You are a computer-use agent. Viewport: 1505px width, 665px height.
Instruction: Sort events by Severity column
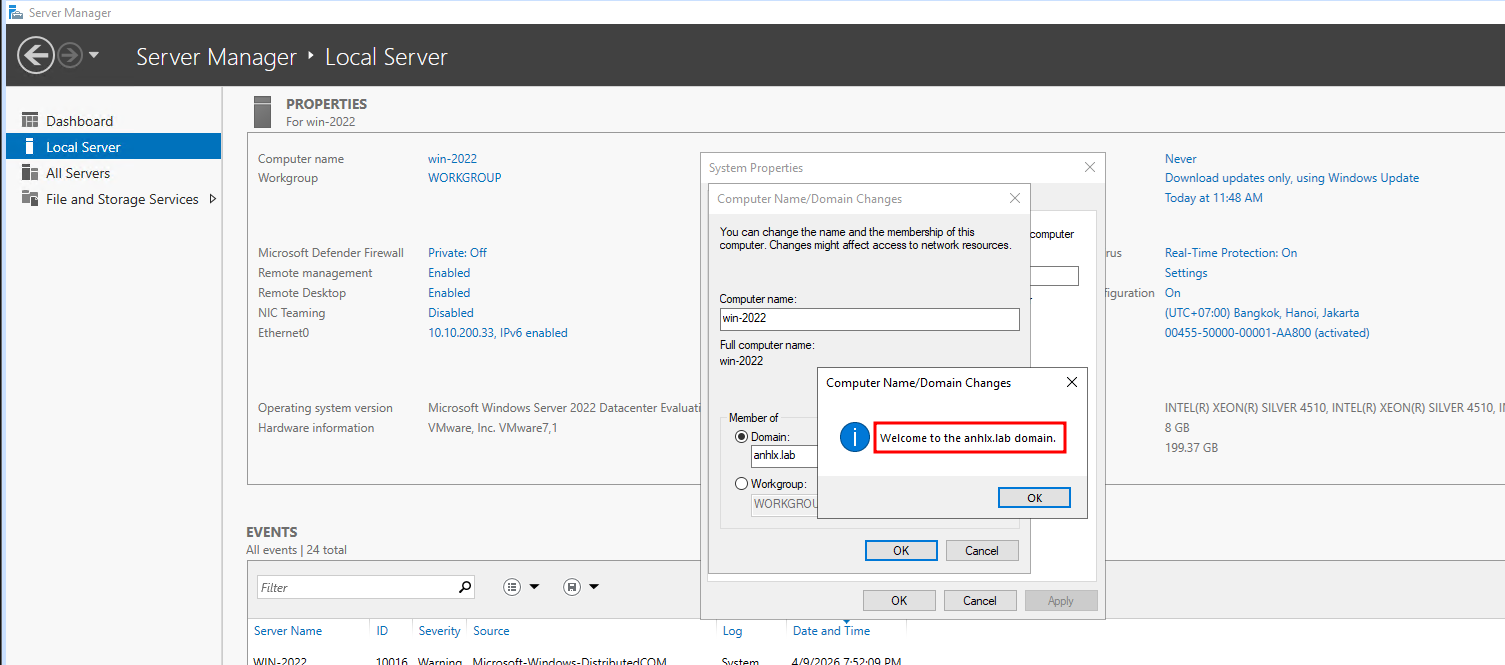[439, 631]
